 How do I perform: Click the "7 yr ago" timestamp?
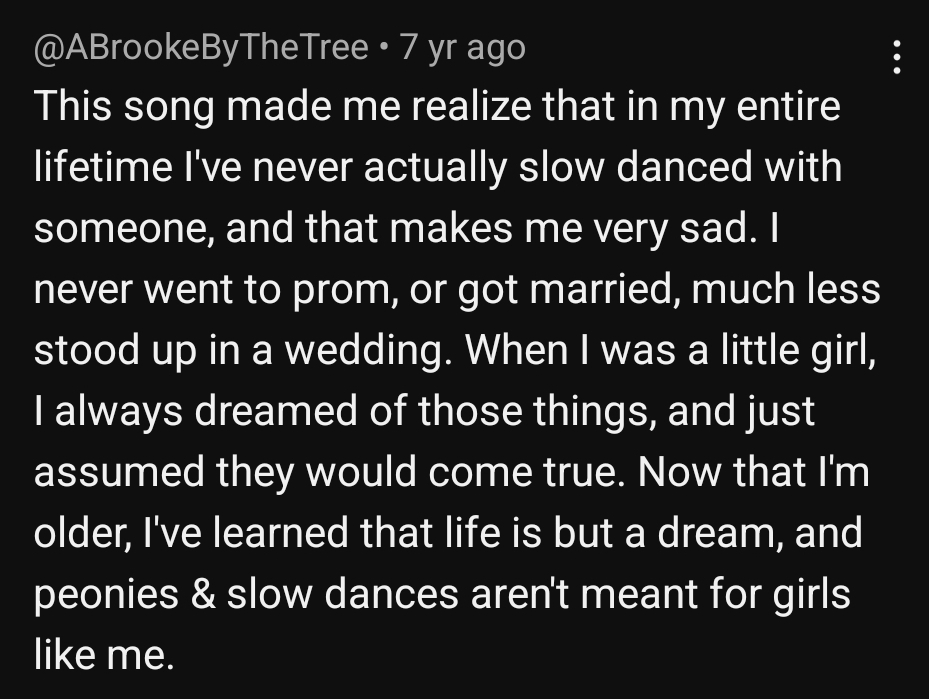(462, 48)
